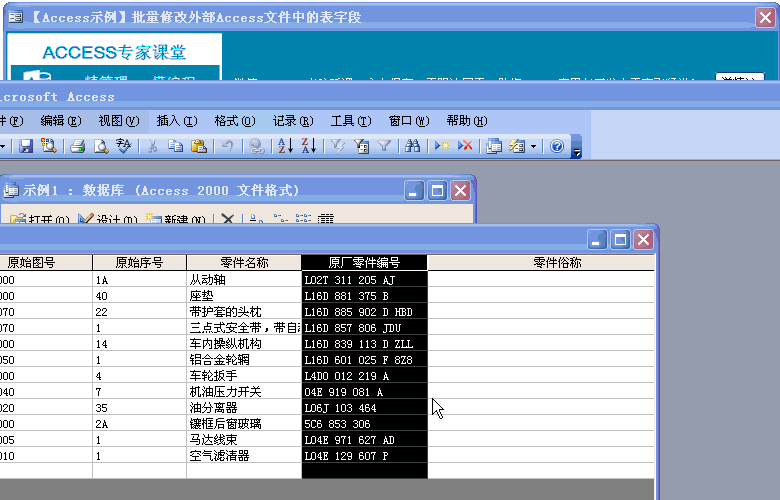Click the cell 从动轴
Viewport: 780px width, 500px height.
coord(244,280)
